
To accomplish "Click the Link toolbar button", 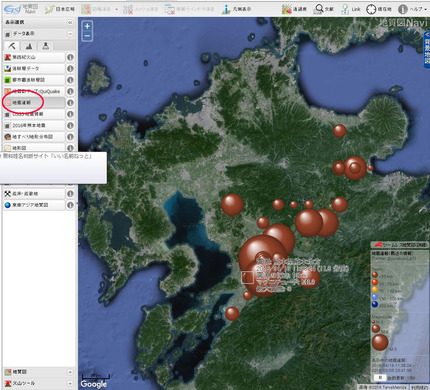I will (x=351, y=9).
